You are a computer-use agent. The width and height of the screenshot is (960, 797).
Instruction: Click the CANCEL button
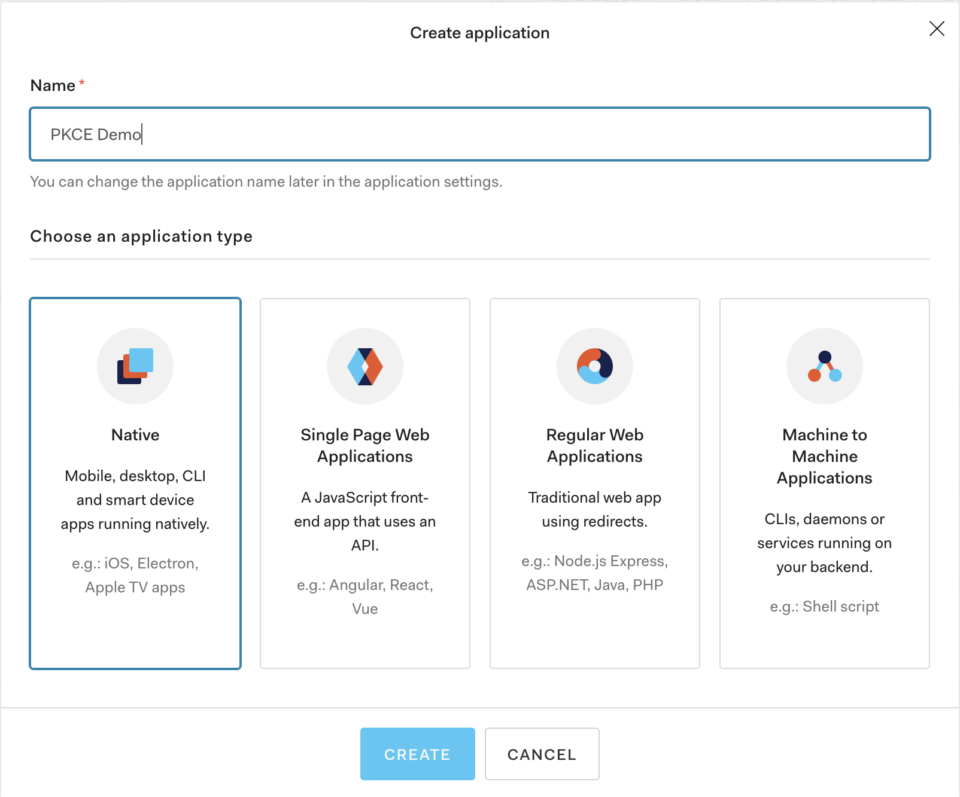tap(541, 754)
